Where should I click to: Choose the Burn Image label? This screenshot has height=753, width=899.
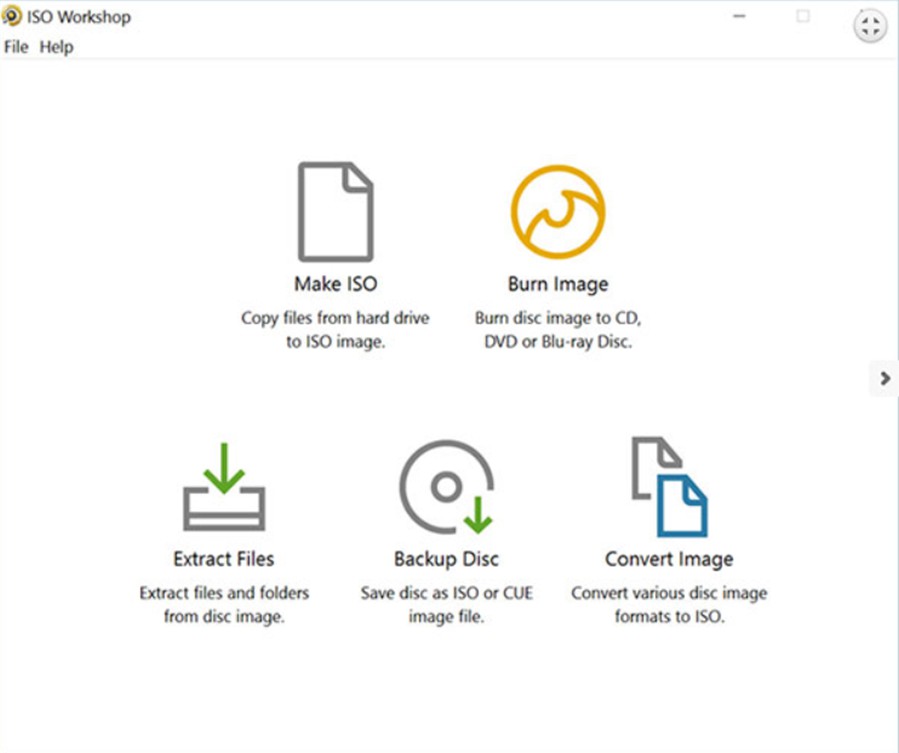point(558,284)
